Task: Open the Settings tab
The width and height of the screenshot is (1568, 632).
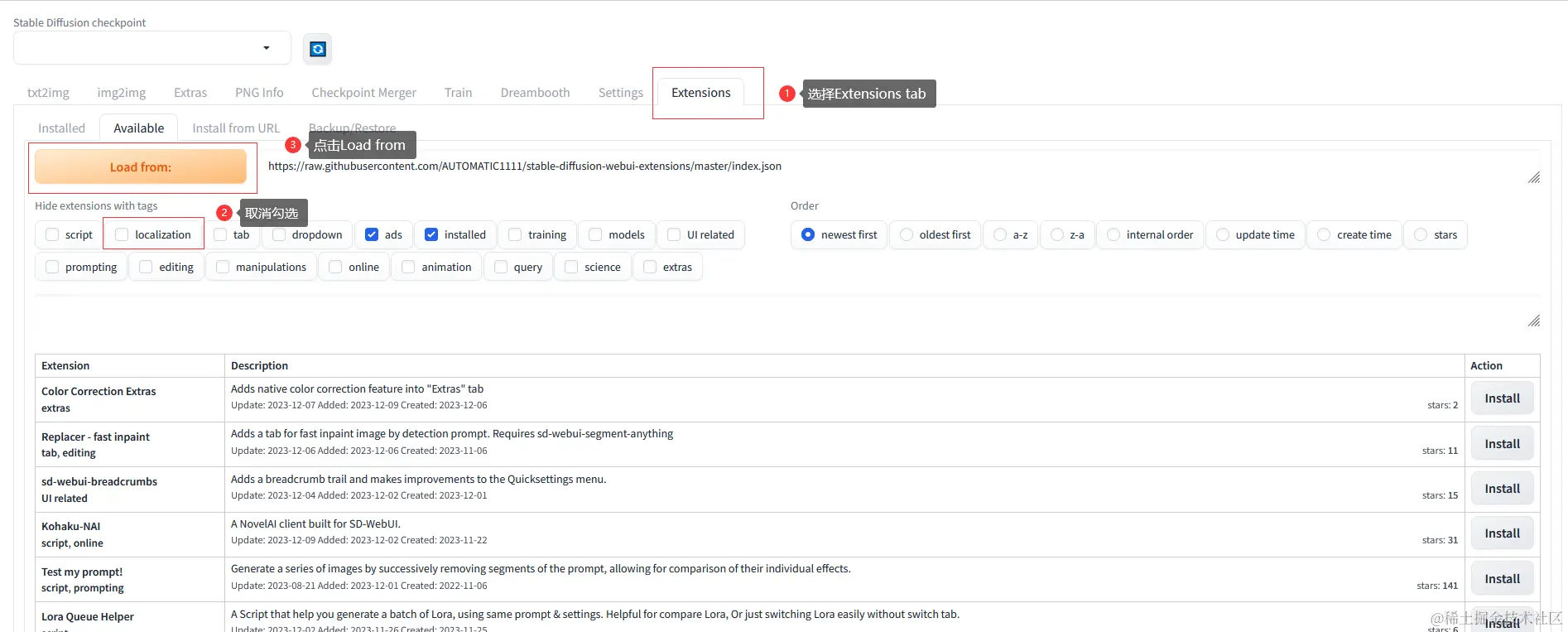Action: pos(621,93)
